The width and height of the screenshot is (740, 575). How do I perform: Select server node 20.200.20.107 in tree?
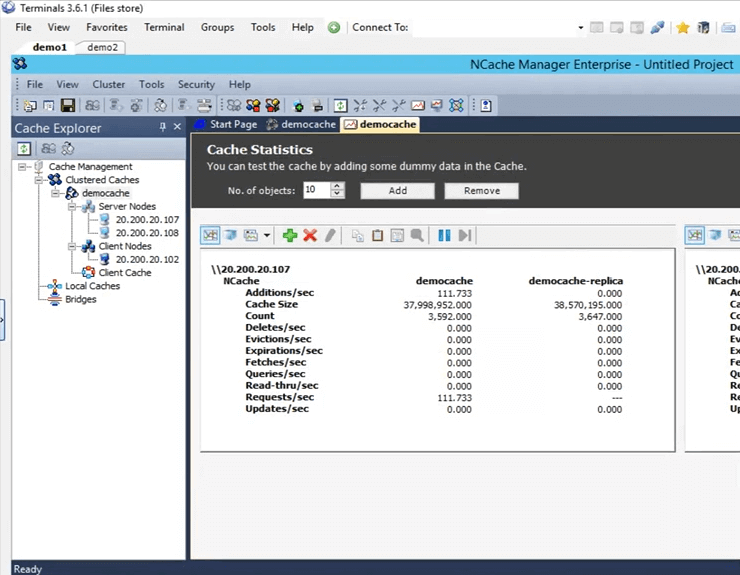pos(147,220)
